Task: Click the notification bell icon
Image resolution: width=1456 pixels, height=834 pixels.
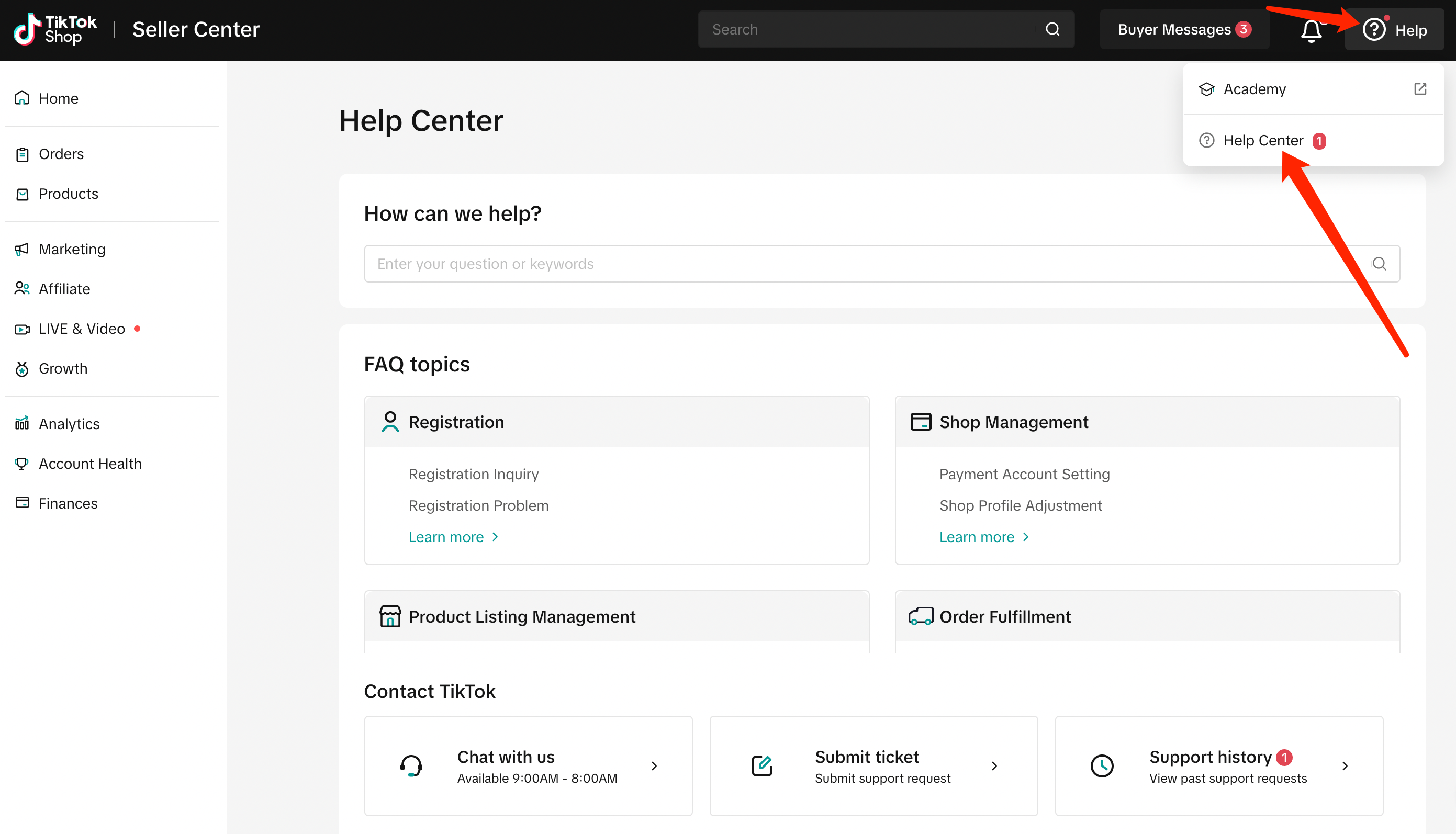Action: [x=1311, y=30]
